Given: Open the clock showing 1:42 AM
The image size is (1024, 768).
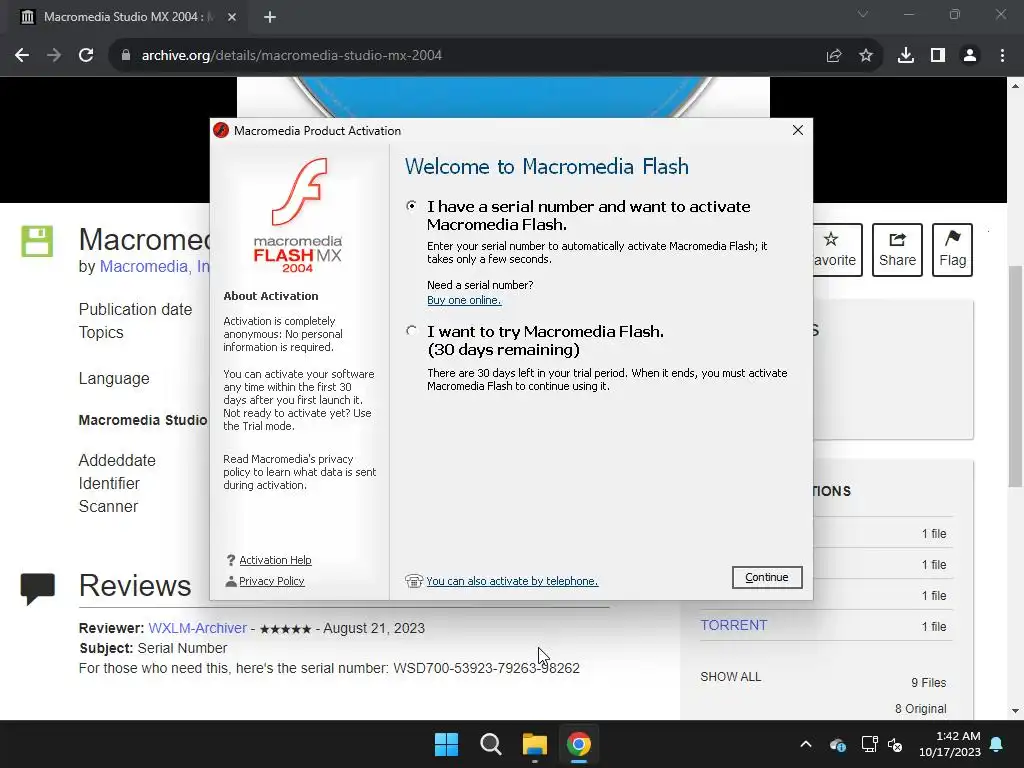Looking at the screenshot, I should pyautogui.click(x=950, y=744).
